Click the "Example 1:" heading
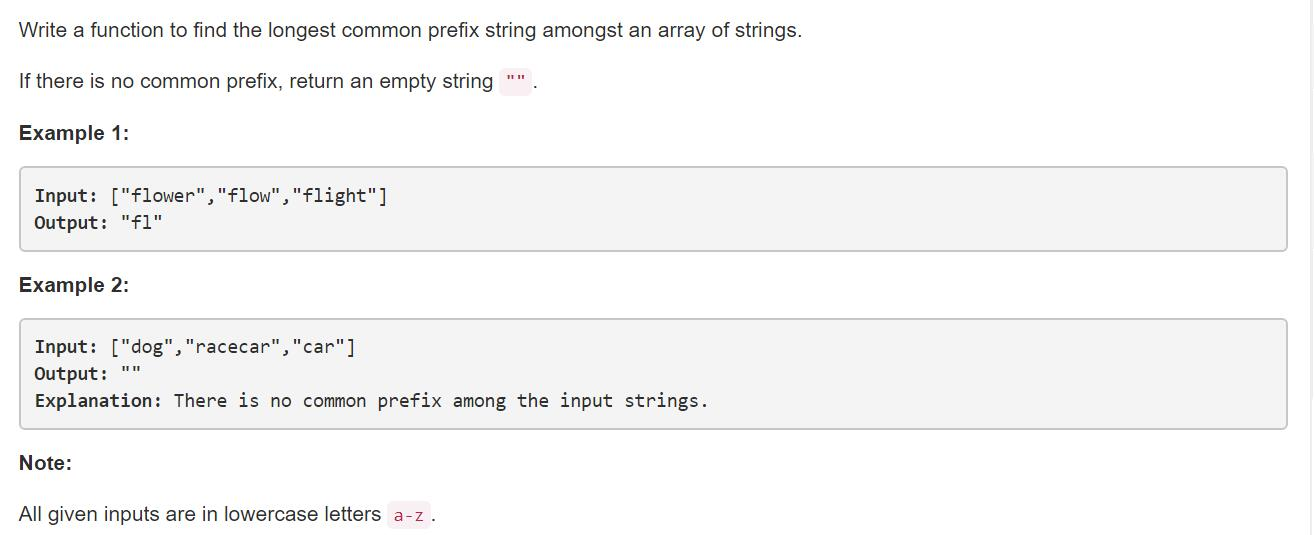This screenshot has height=535, width=1314. [x=74, y=133]
